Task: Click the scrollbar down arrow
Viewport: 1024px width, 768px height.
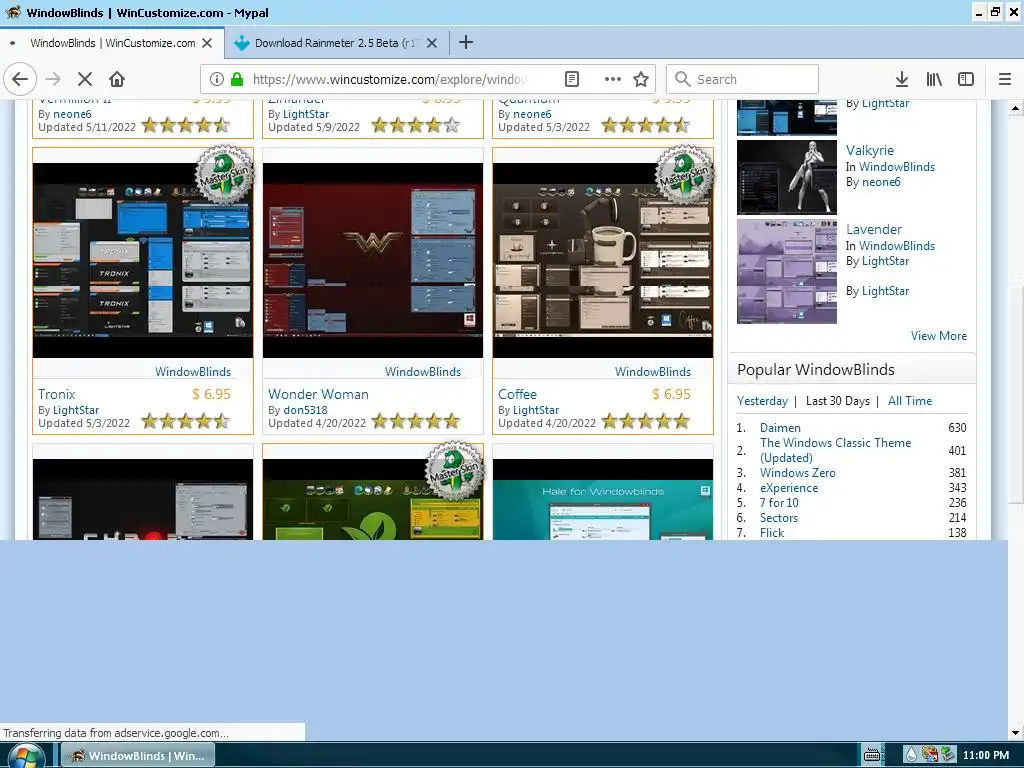Action: tap(1015, 733)
